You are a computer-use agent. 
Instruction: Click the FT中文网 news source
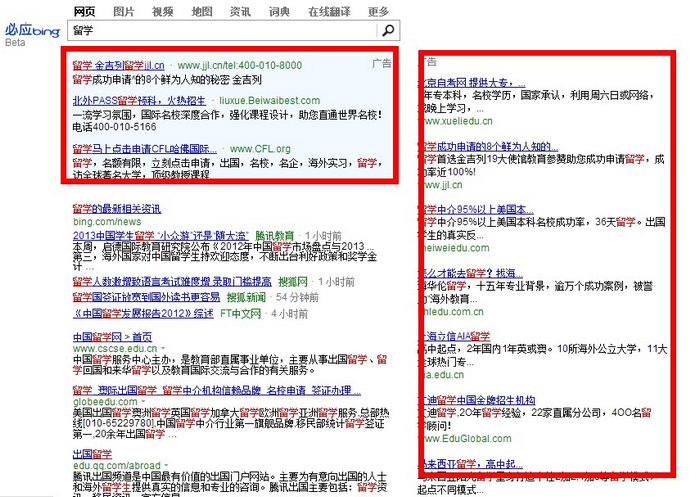240,313
